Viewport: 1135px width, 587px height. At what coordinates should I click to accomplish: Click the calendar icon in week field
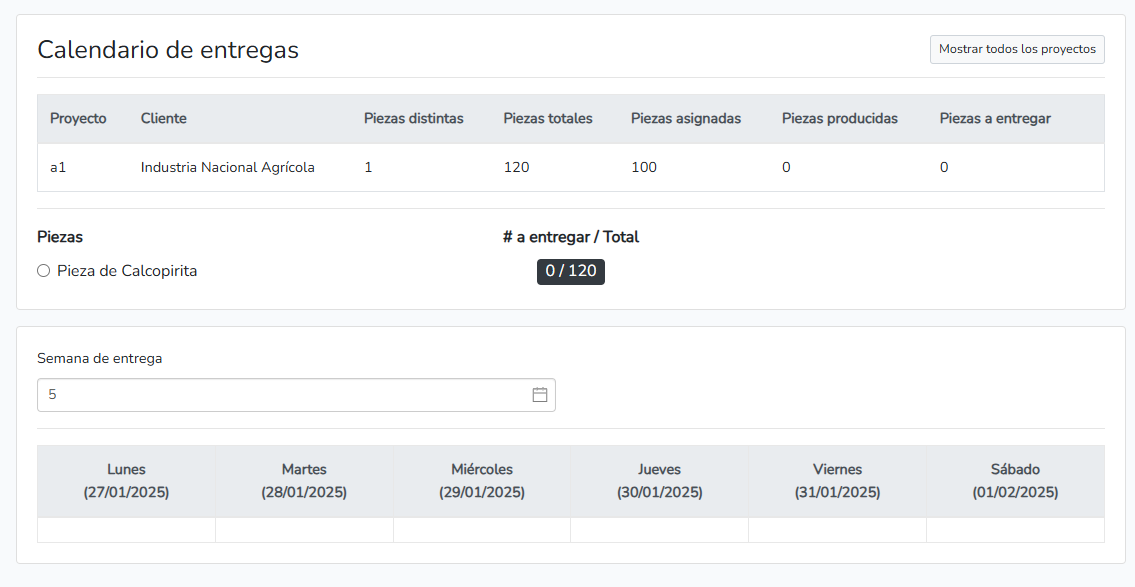coord(540,395)
